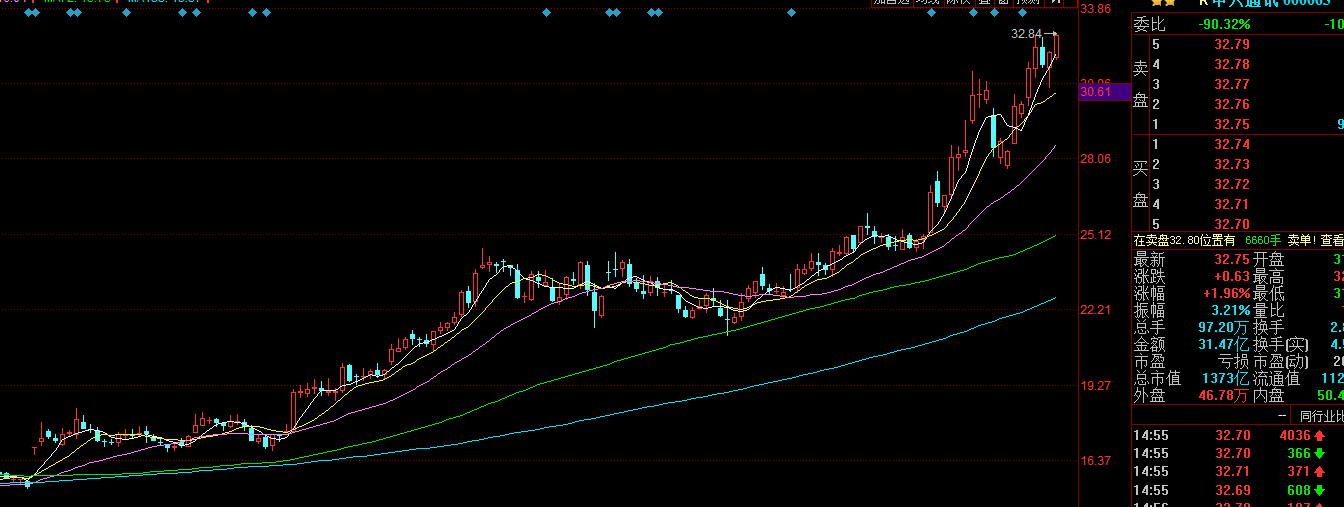The height and width of the screenshot is (507, 1344).
Task: Select sell level 2 price 32.76
Action: tap(1232, 104)
